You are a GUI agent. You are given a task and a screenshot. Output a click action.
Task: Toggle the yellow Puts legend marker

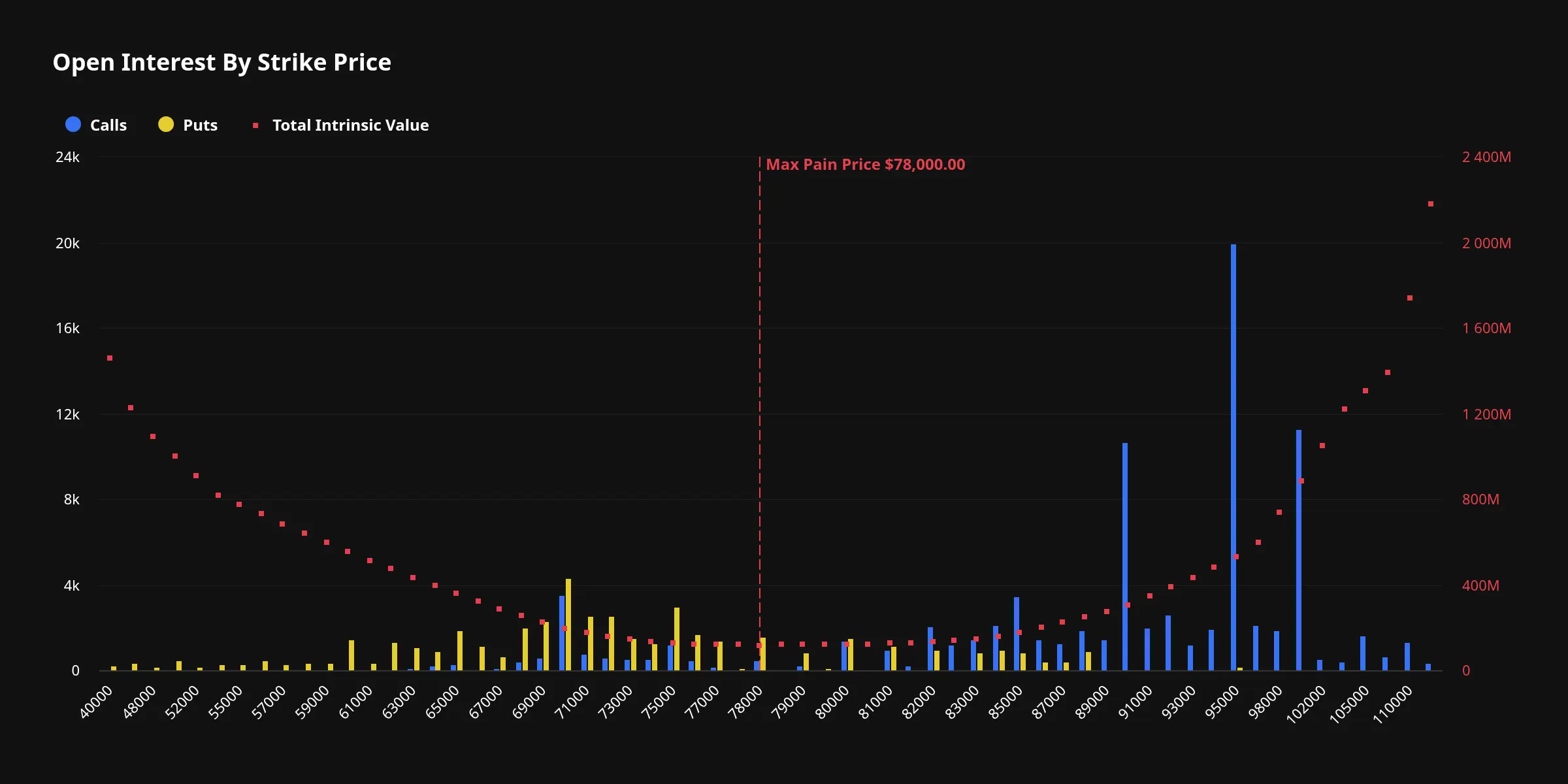166,124
